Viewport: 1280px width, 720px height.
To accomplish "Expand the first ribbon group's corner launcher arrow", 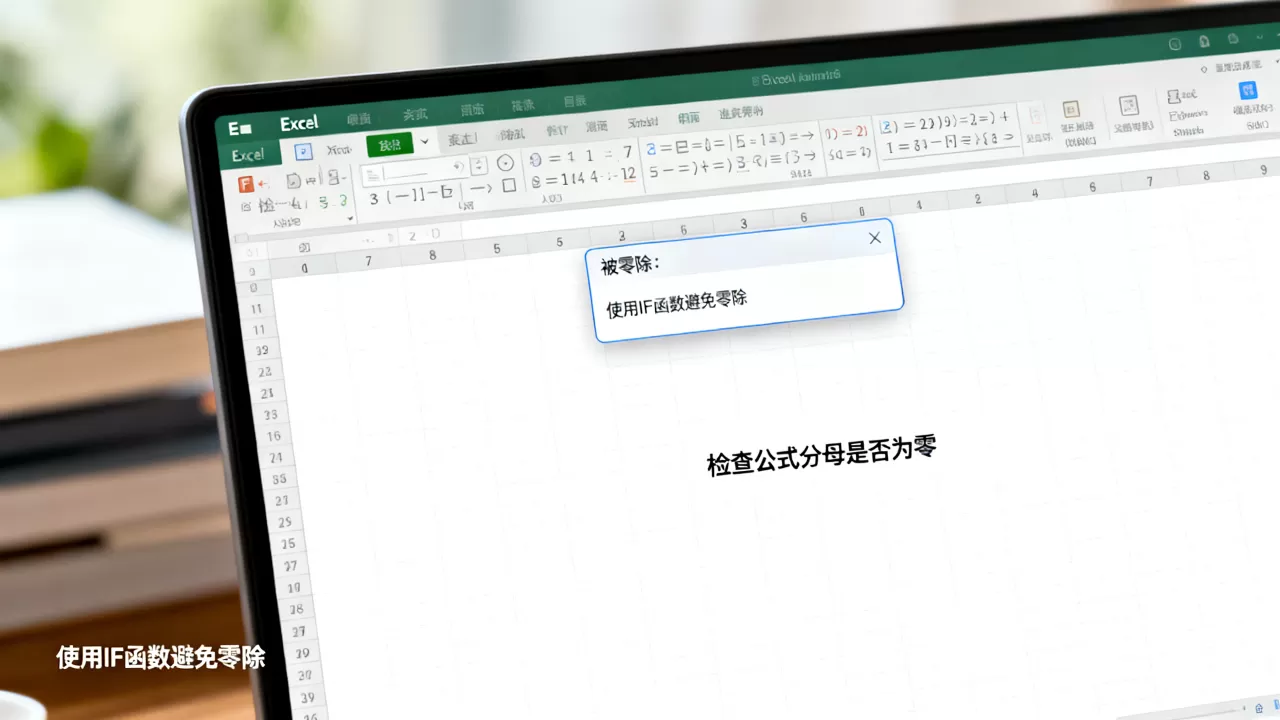I will pos(350,218).
